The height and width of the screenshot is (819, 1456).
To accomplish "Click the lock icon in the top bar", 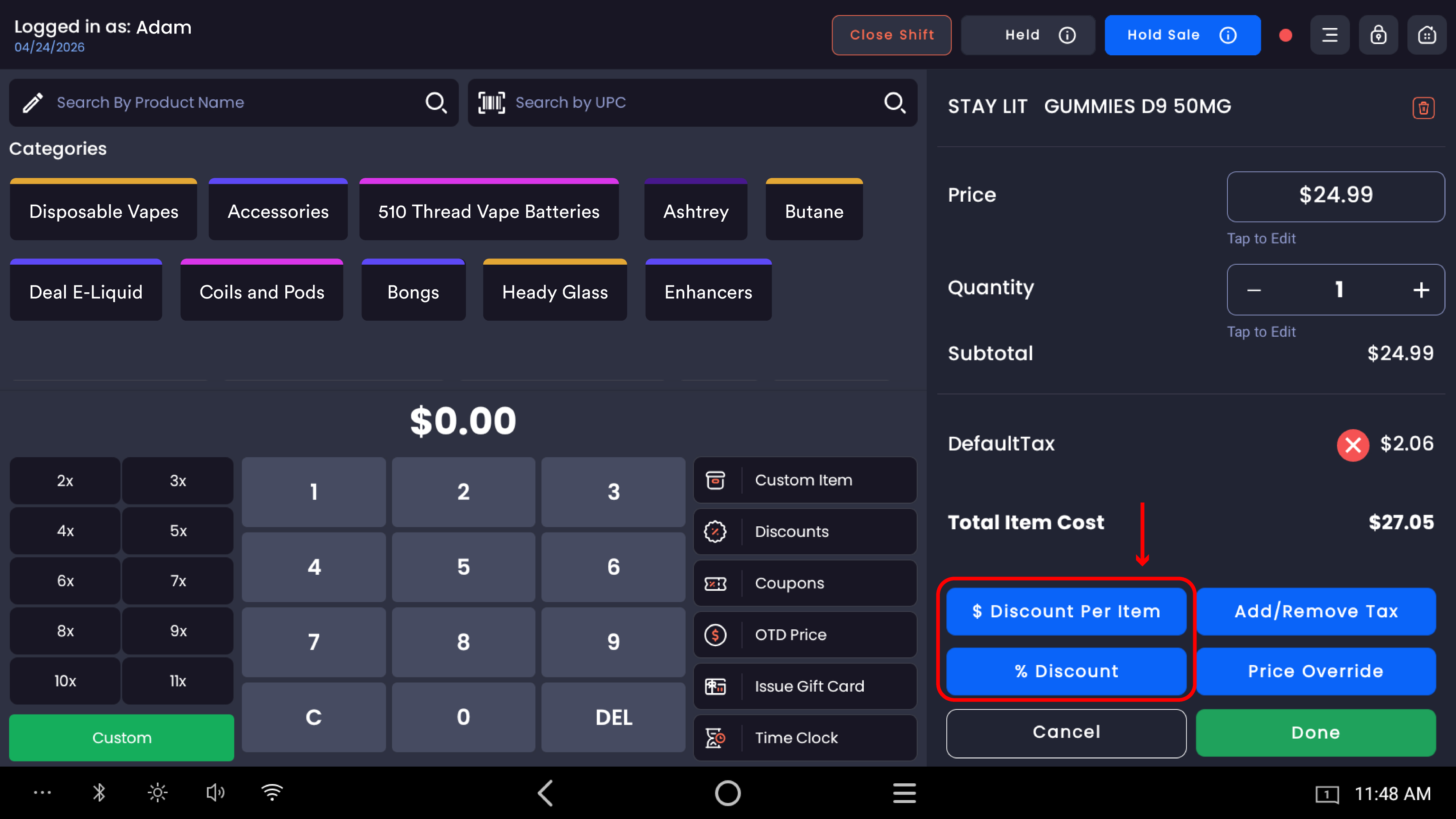I will [x=1378, y=35].
